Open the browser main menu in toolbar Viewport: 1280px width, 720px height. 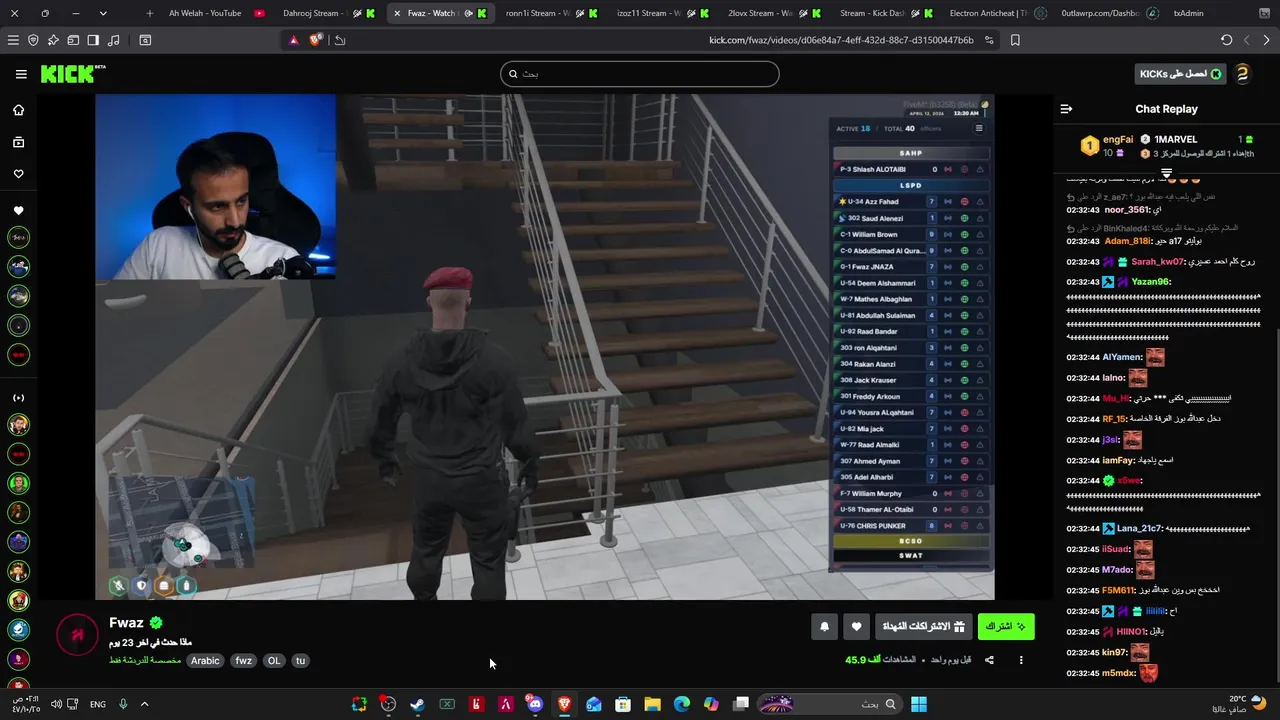(13, 40)
